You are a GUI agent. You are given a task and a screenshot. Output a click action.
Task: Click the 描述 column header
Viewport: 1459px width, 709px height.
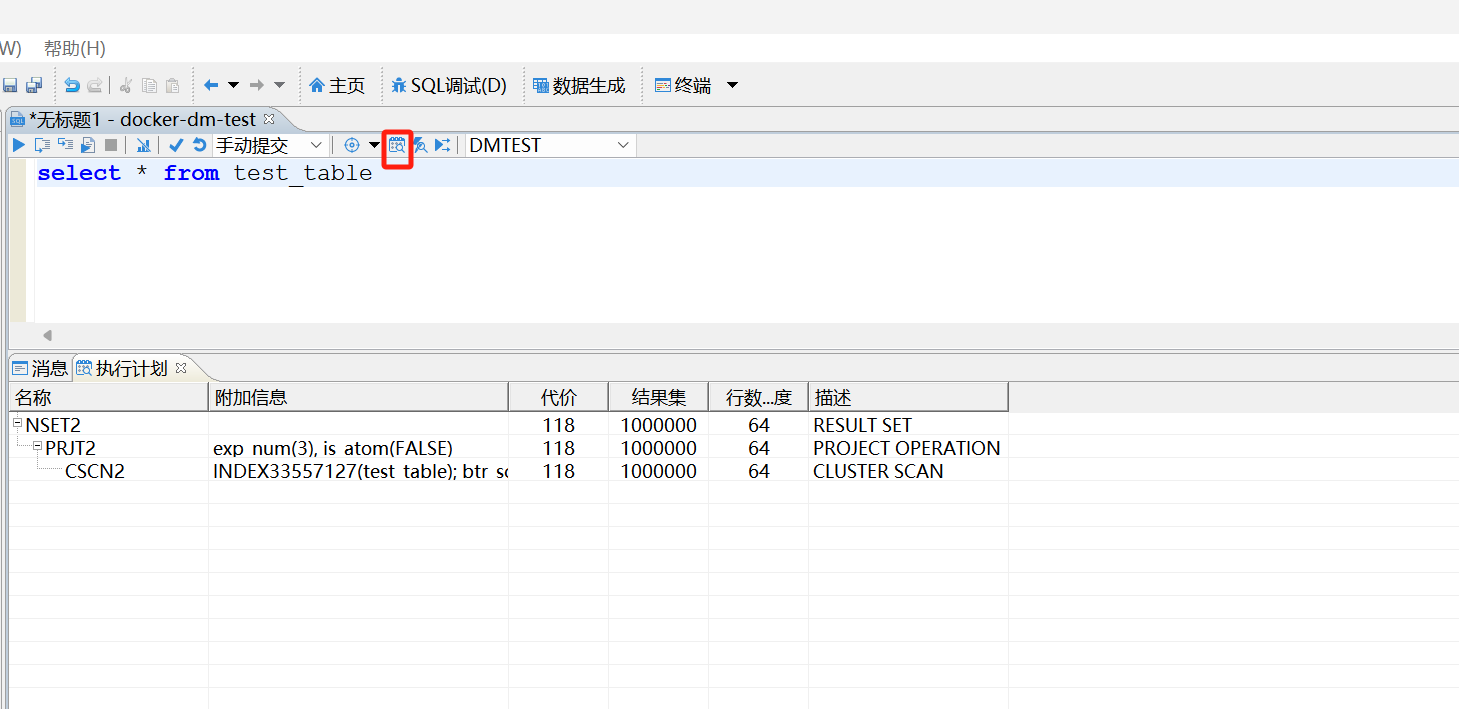(x=908, y=397)
